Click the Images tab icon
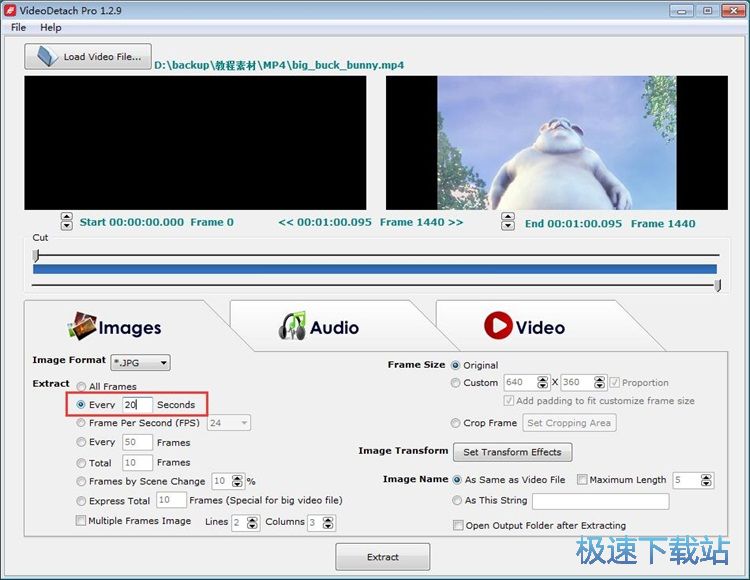The width and height of the screenshot is (750, 580). click(82, 327)
